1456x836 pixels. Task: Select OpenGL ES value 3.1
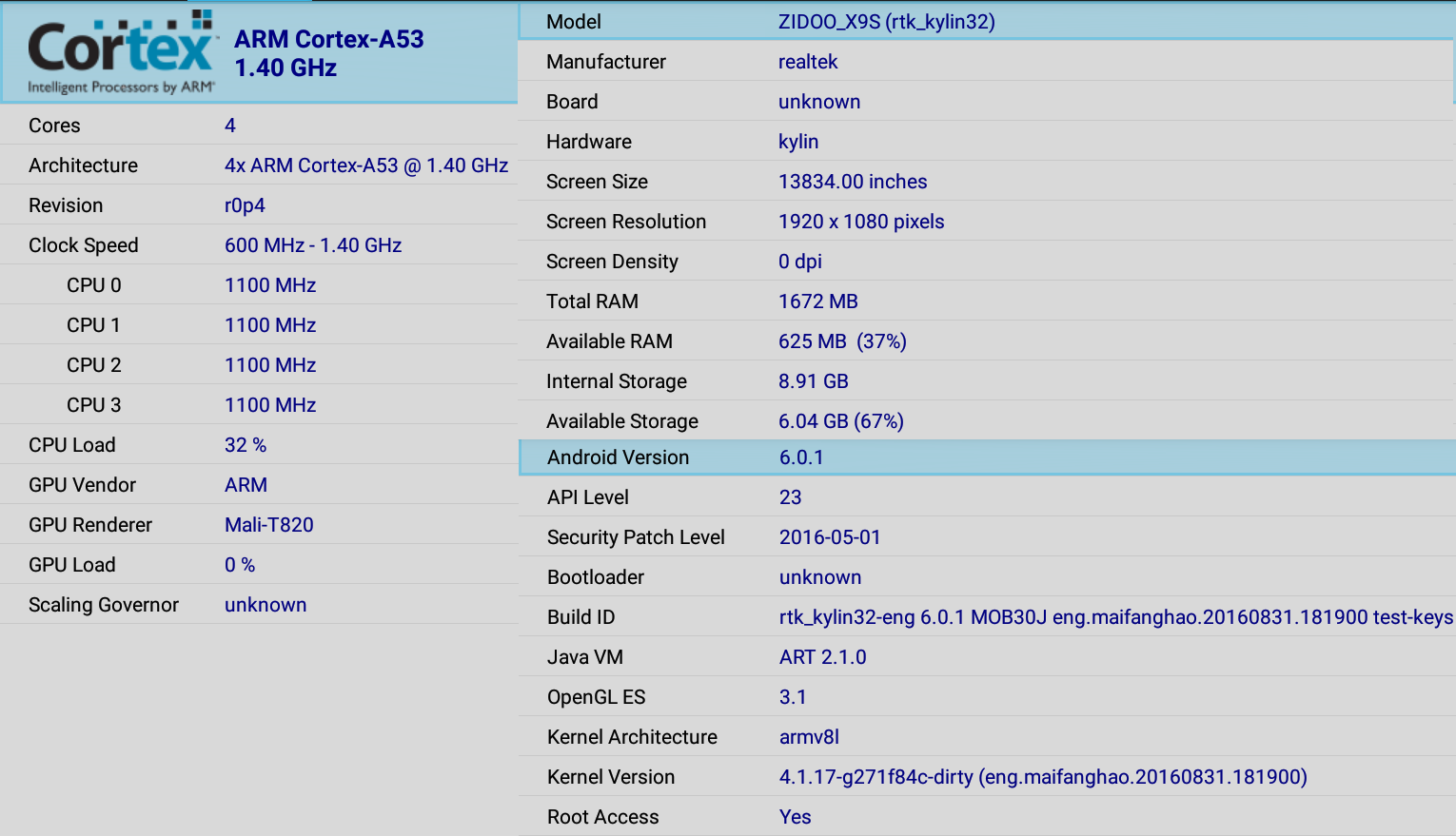[793, 697]
